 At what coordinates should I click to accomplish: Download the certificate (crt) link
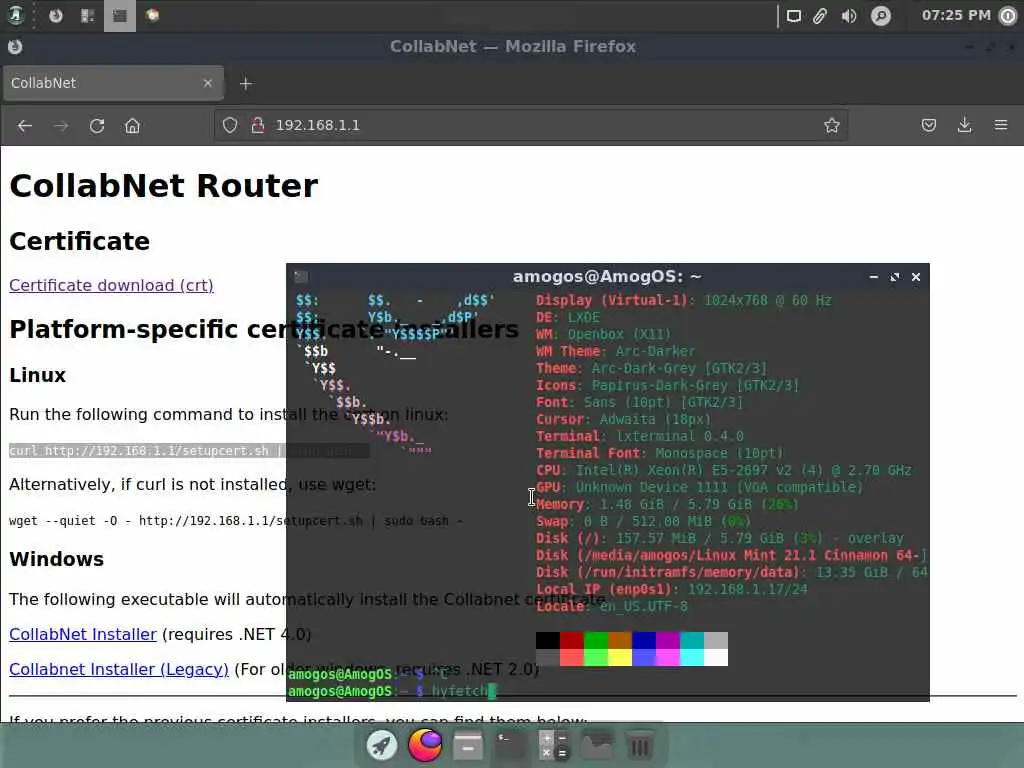point(111,285)
